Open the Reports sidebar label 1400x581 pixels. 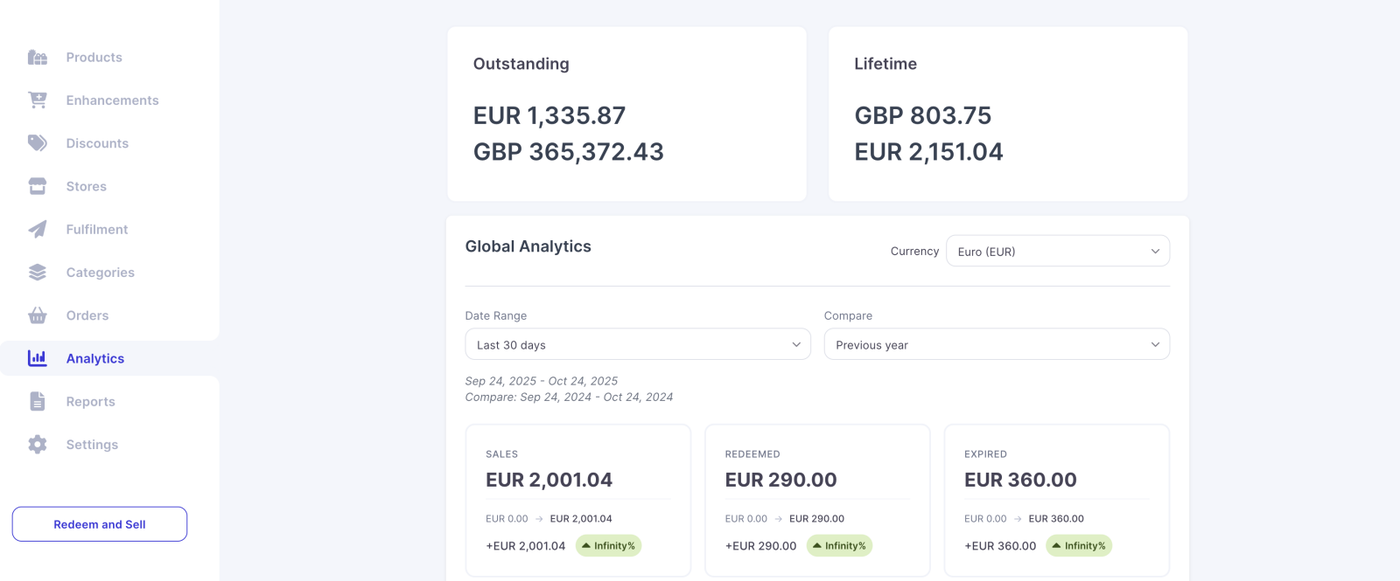pyautogui.click(x=90, y=401)
